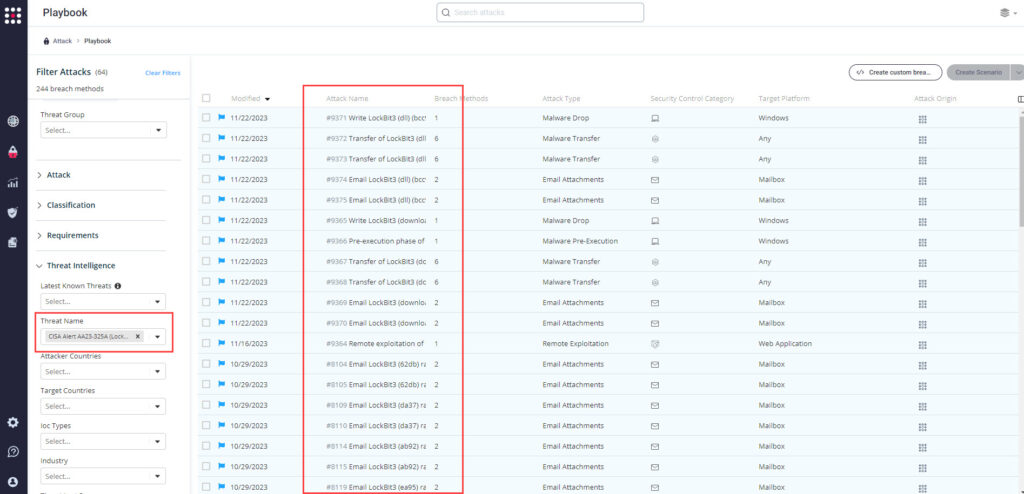Click the column chooser icon in table header
Screen dimensions: 1024x494
click(x=1019, y=99)
